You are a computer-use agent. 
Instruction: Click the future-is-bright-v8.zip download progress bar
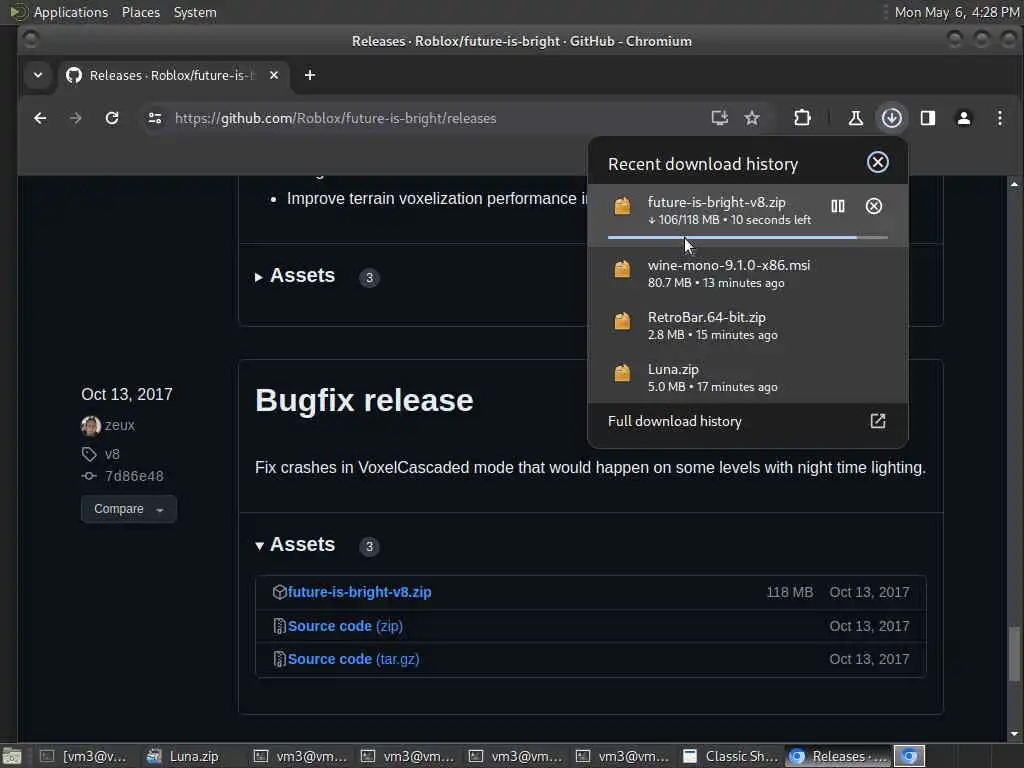tap(747, 238)
